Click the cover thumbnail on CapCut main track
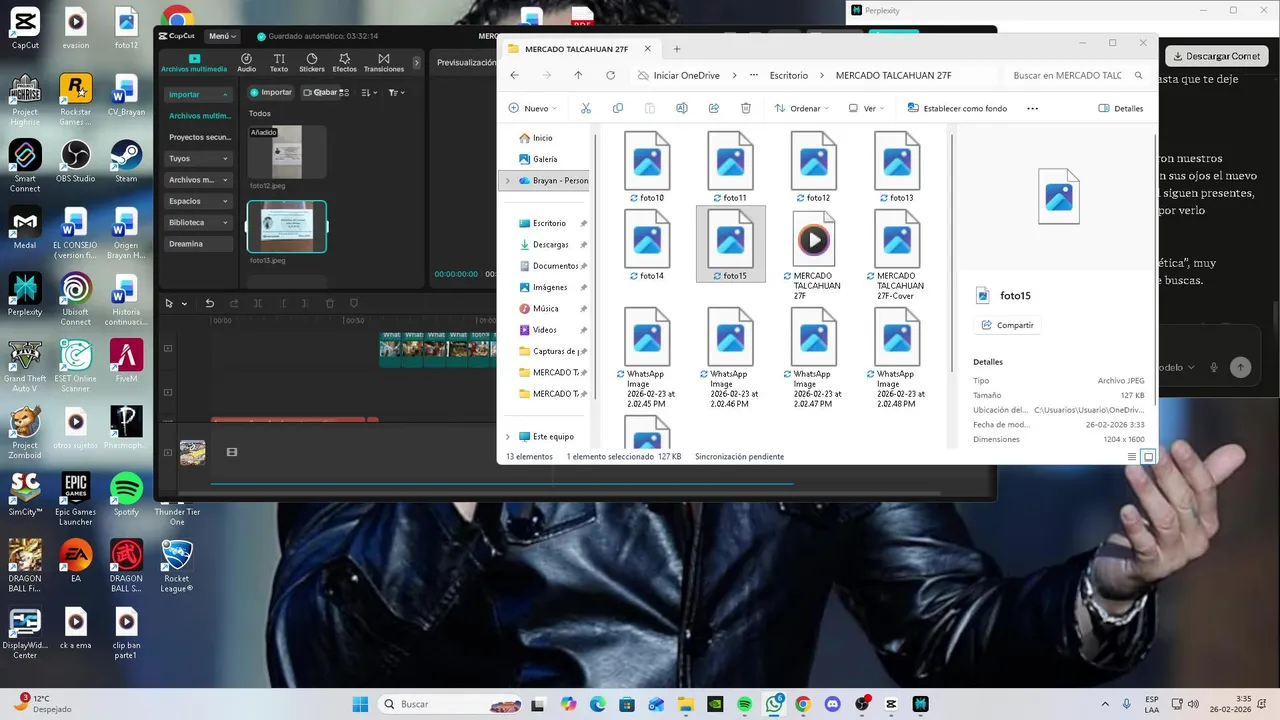This screenshot has height=720, width=1280. (x=192, y=452)
